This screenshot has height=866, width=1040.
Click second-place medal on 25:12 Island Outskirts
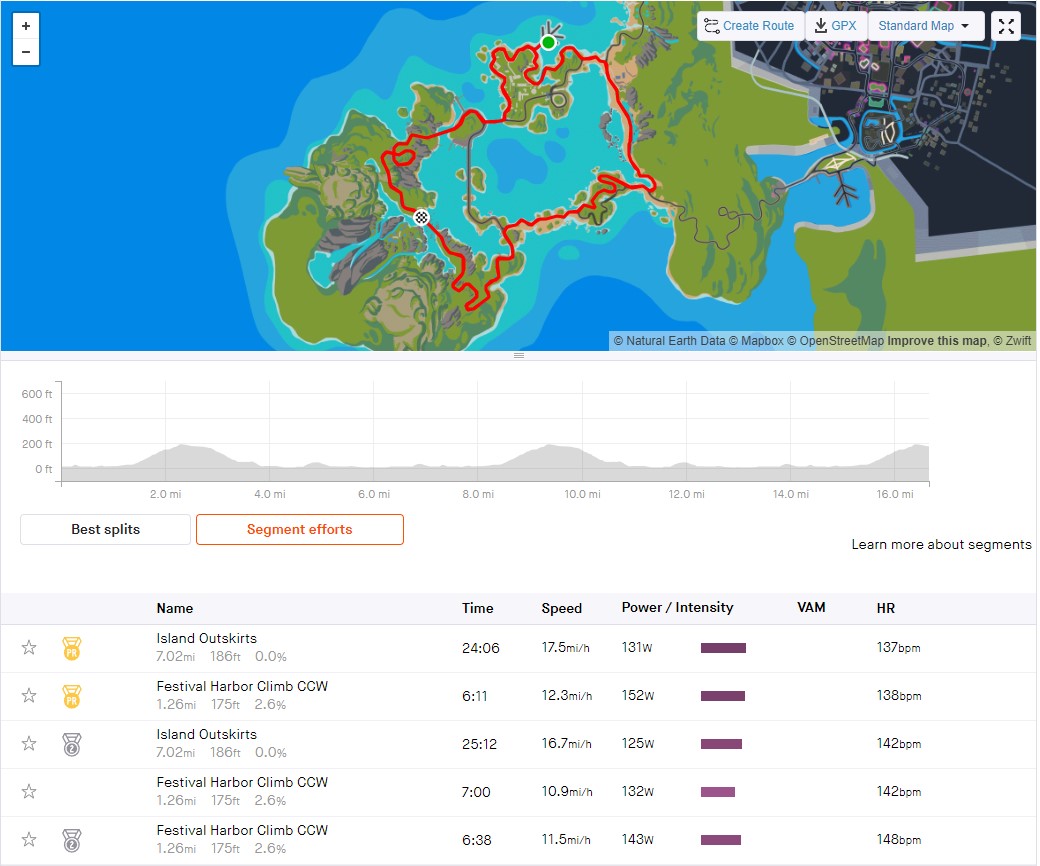click(x=72, y=745)
